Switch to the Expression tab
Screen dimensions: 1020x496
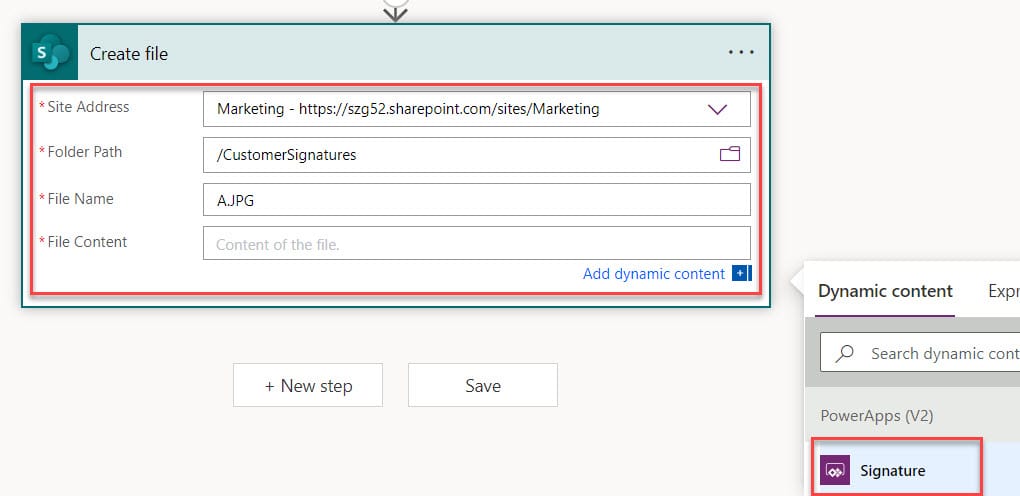[x=1003, y=291]
